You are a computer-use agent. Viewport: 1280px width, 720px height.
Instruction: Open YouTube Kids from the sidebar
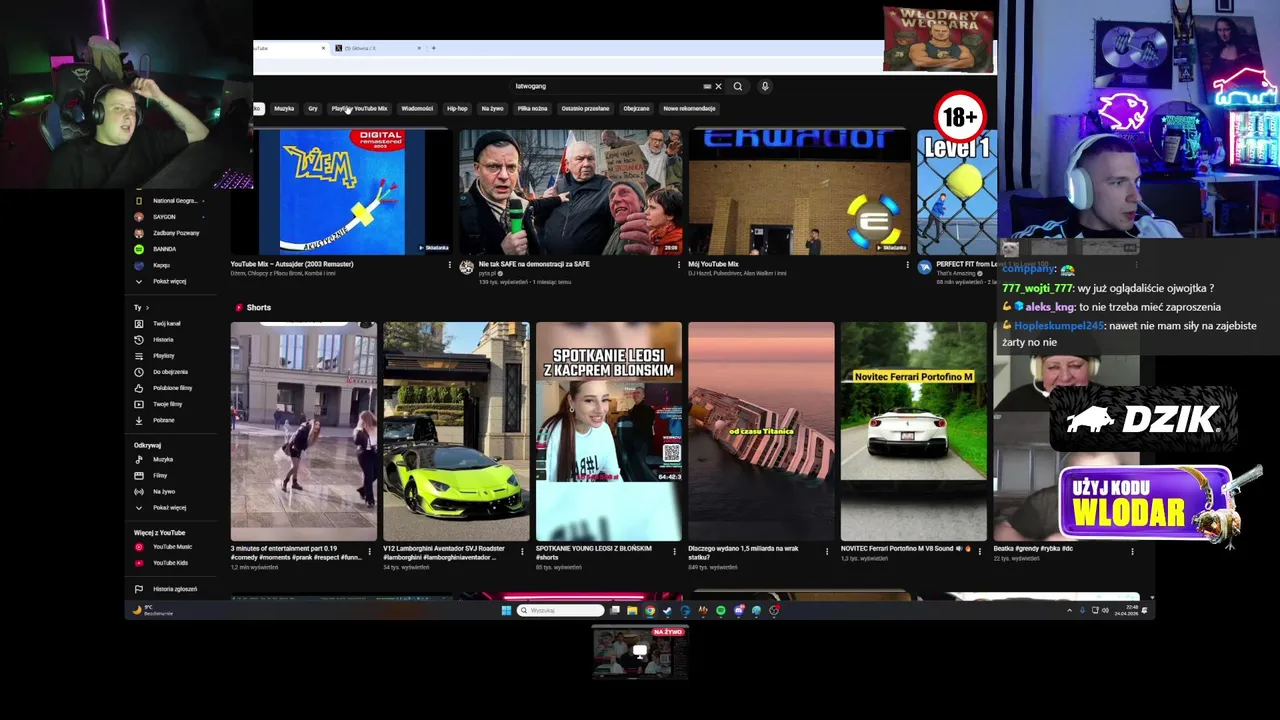coord(169,563)
